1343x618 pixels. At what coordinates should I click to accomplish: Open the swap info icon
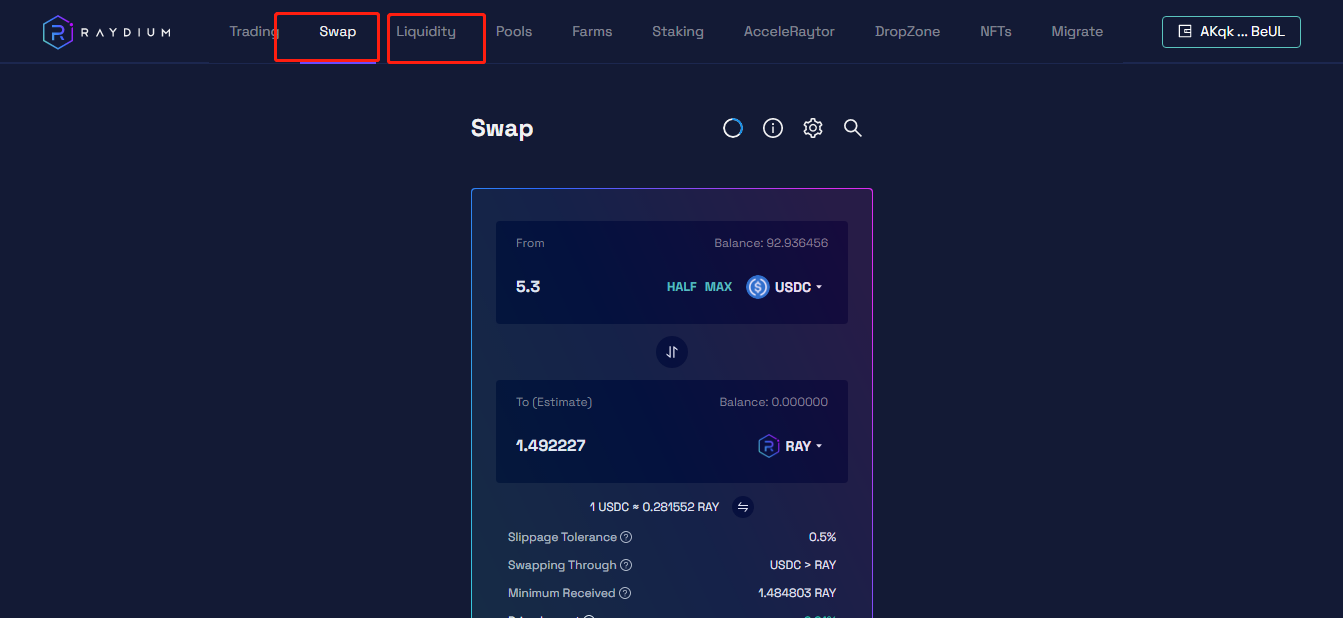773,128
